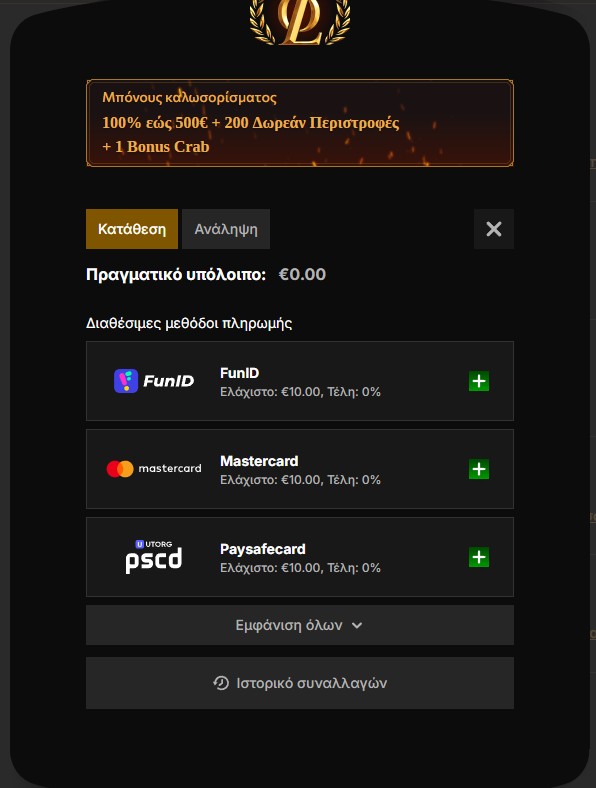
Task: Click the green plus icon for FunID
Action: click(479, 381)
